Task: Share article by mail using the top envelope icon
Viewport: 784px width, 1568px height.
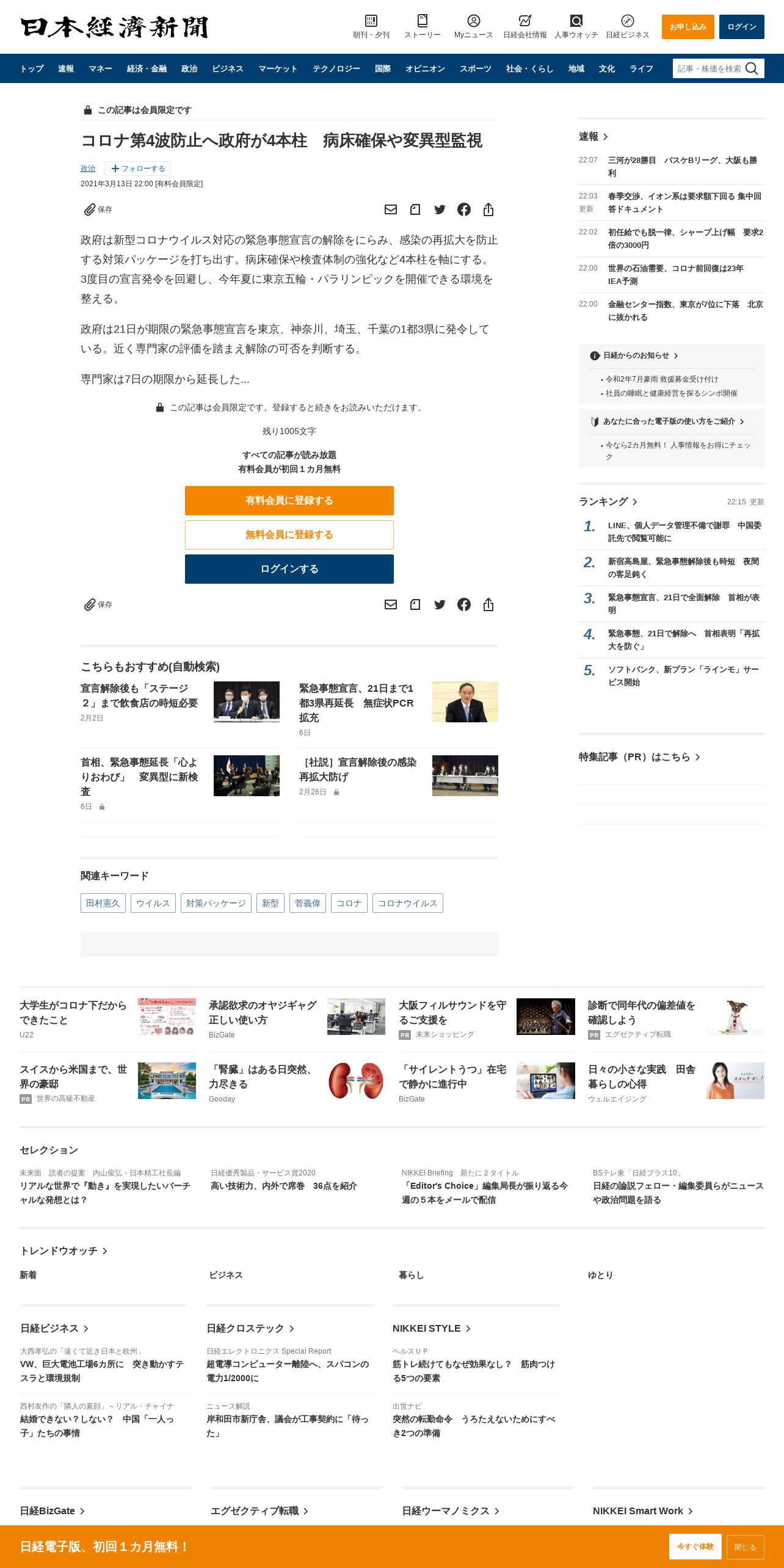Action: pos(391,209)
